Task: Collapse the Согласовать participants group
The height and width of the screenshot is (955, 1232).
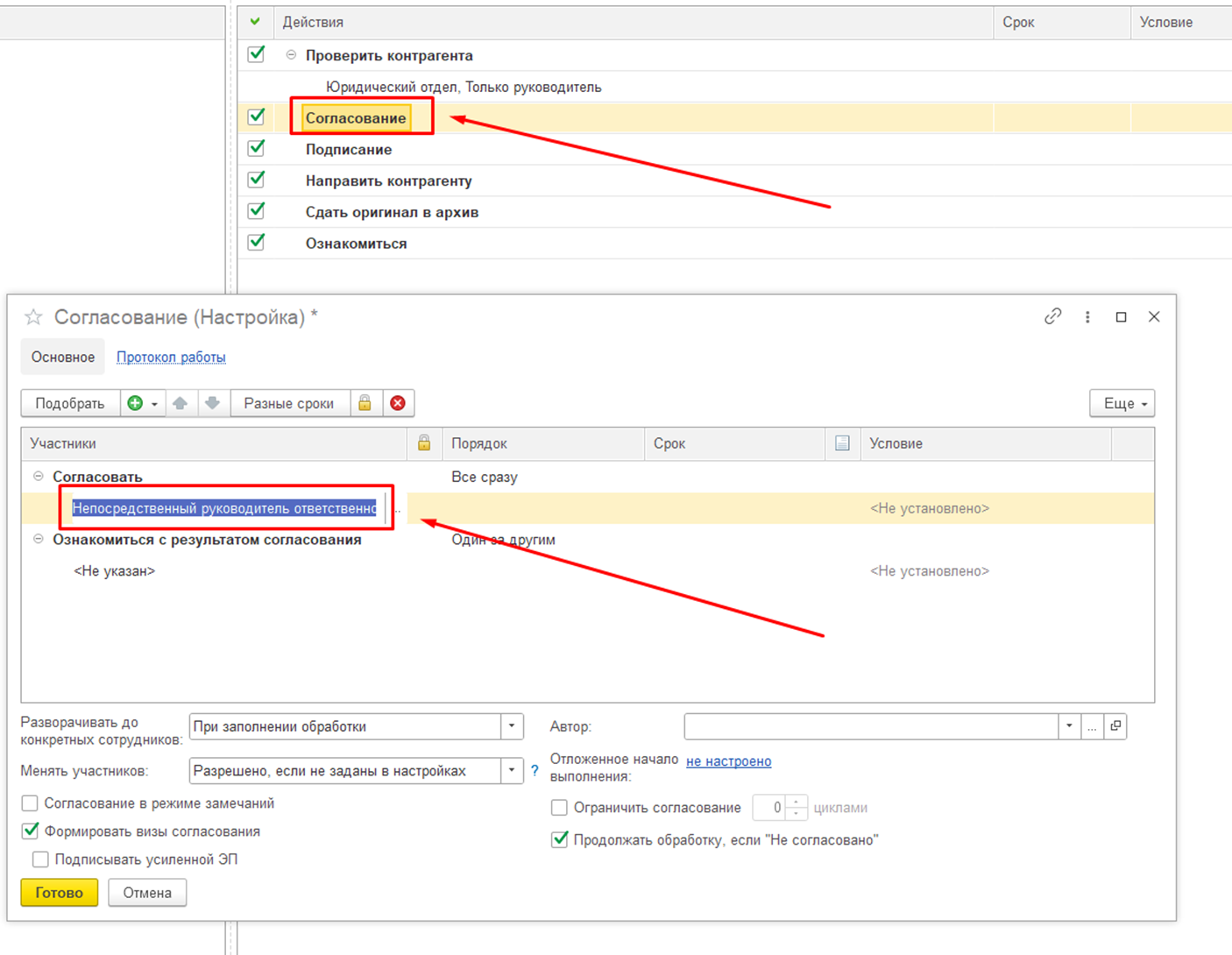Action: [39, 477]
